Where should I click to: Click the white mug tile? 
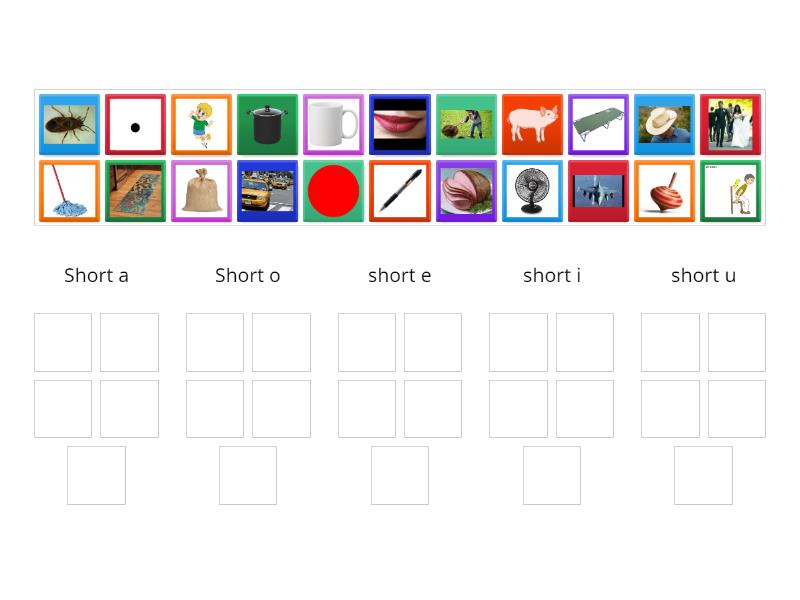[x=333, y=125]
